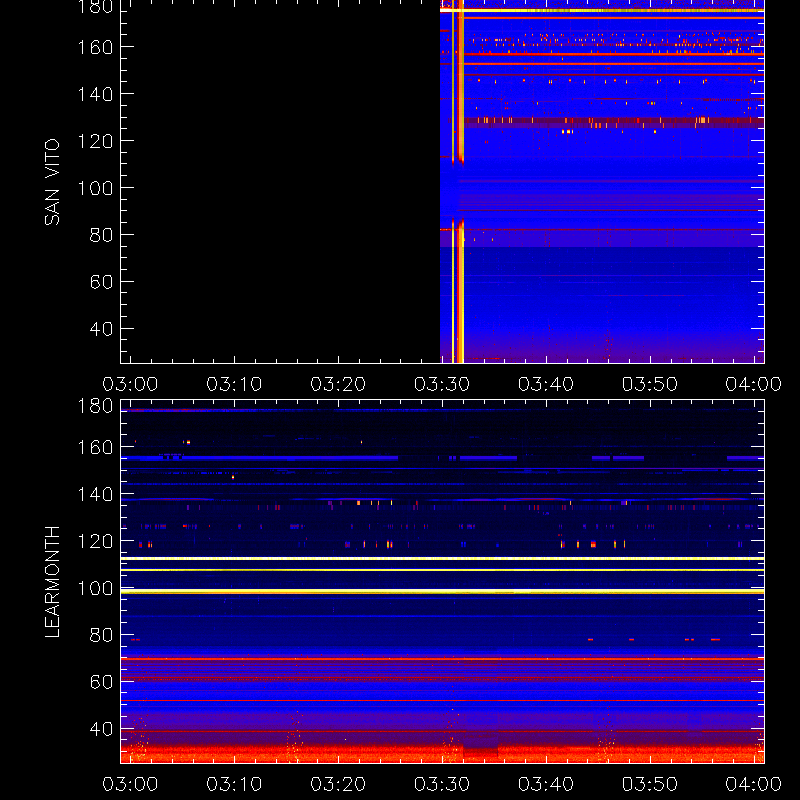Click the 140 tick on San Vito axis
800x800 pixels.
coord(95,94)
